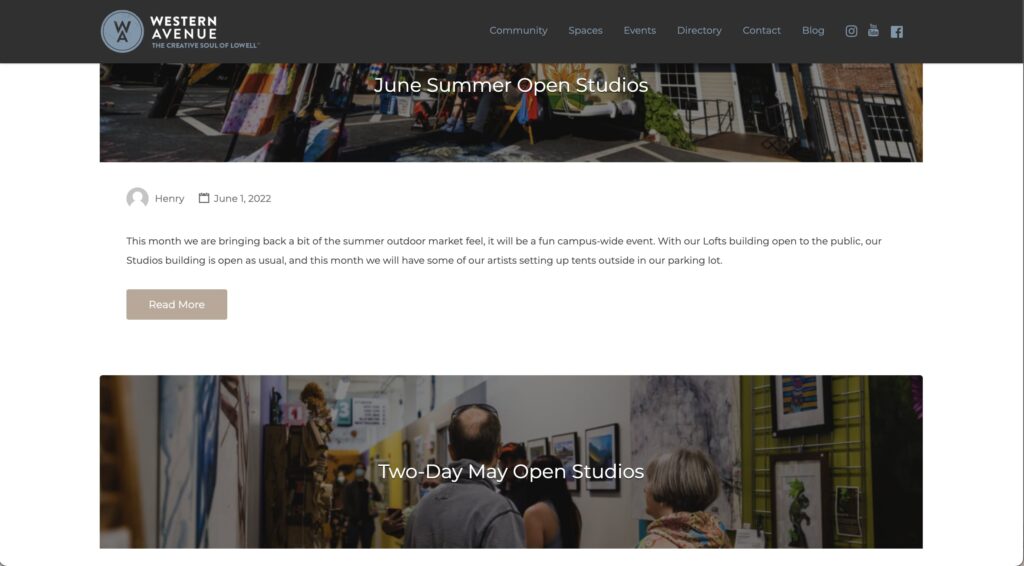This screenshot has width=1024, height=566.
Task: Select Contact in the top navigation
Action: coord(761,31)
